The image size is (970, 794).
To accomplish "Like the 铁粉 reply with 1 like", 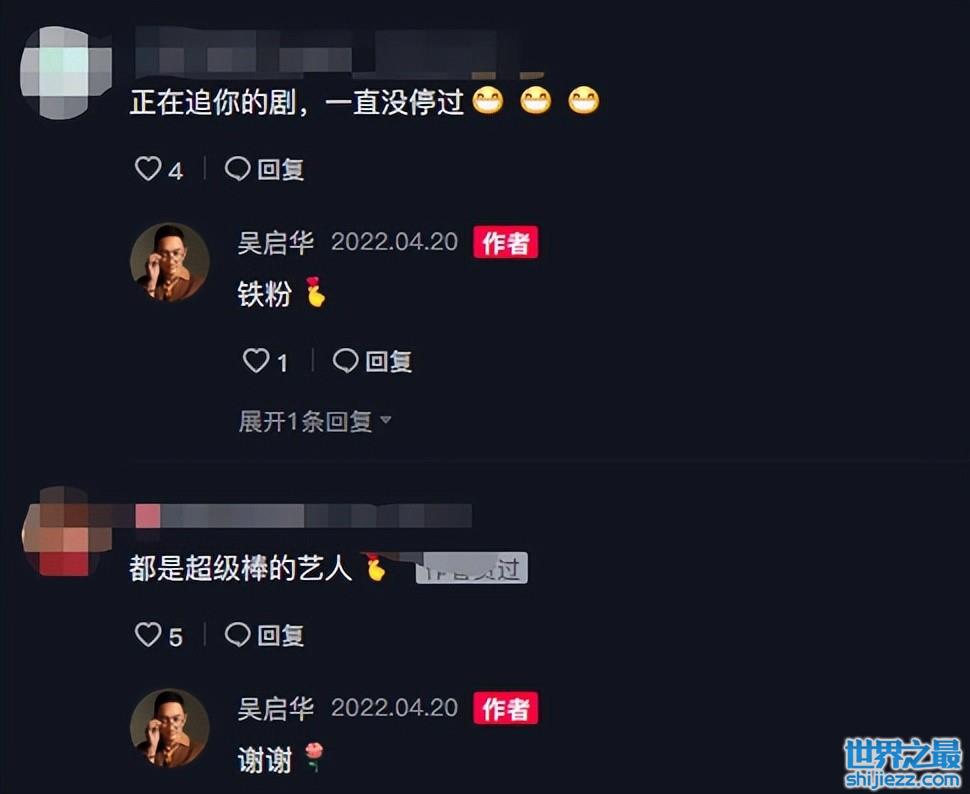I will pyautogui.click(x=256, y=361).
